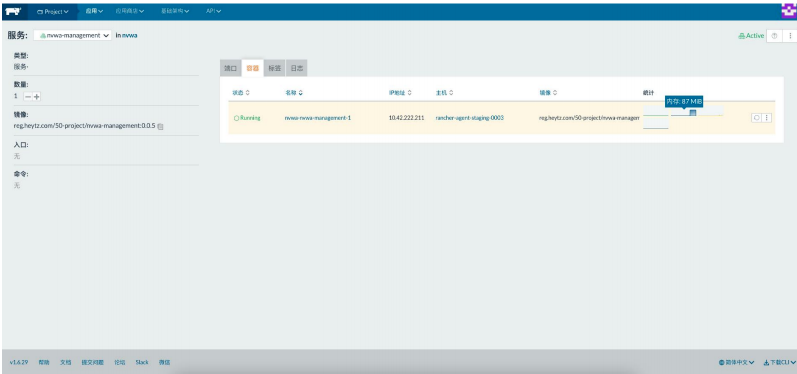This screenshot has width=797, height=374.
Task: Open the API menu
Action: click(x=213, y=11)
